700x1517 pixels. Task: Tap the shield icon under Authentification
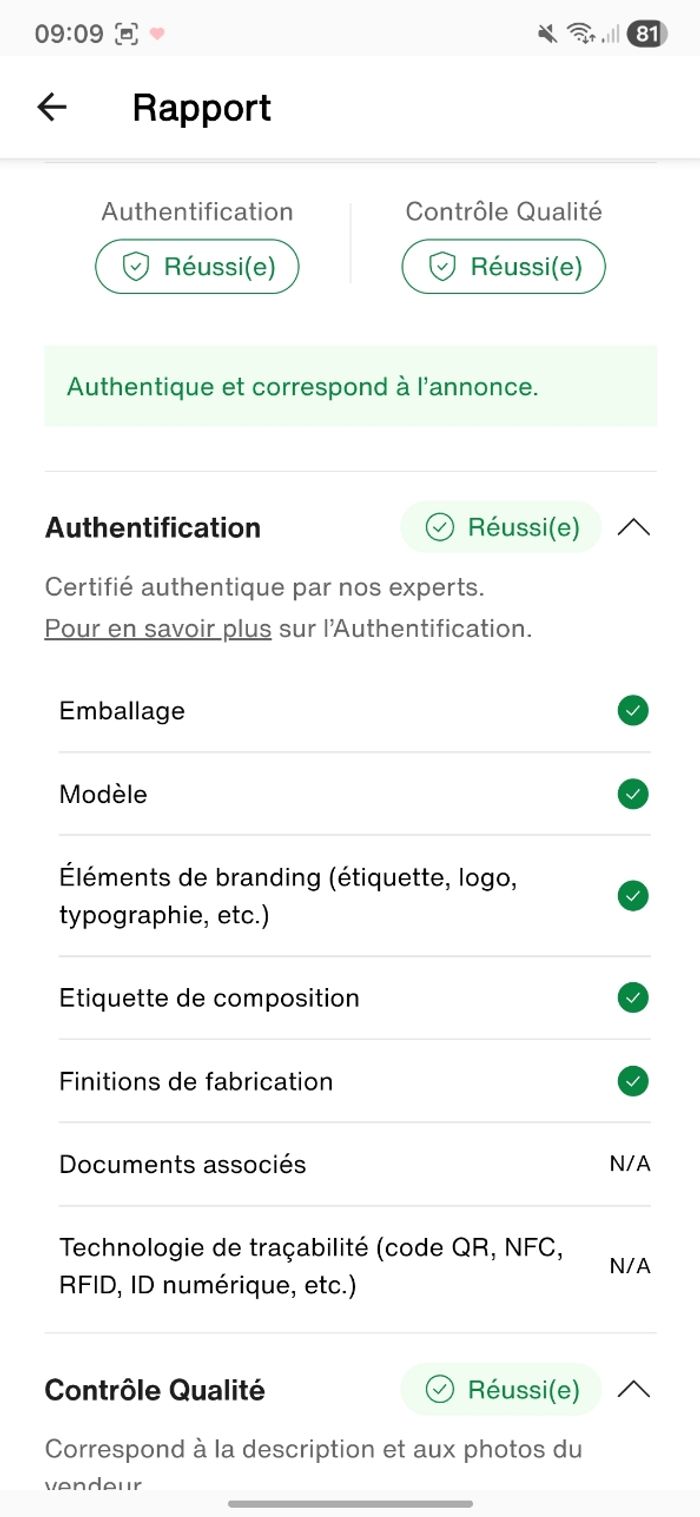[x=135, y=267]
